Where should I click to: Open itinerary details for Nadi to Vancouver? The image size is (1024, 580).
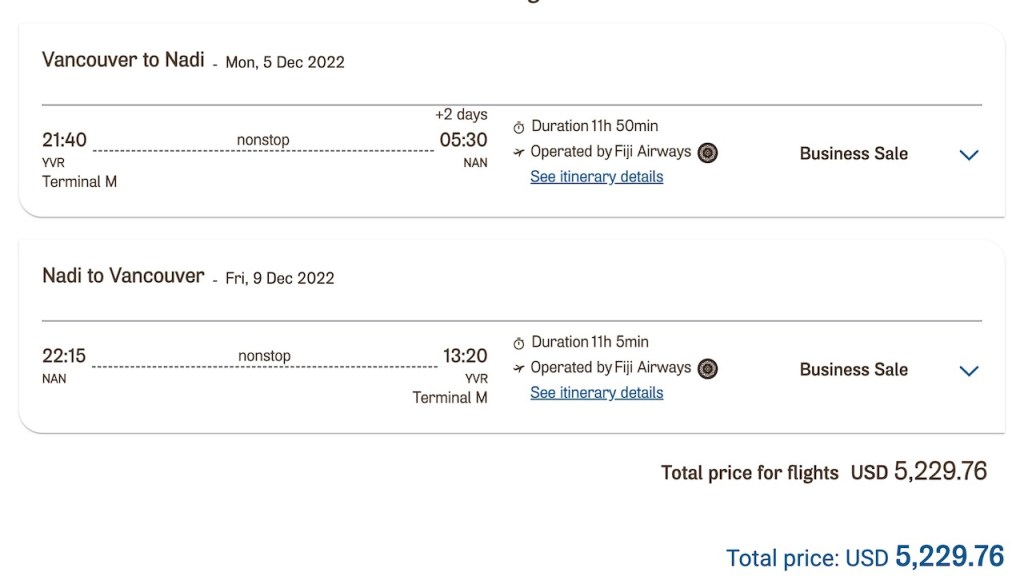tap(596, 393)
